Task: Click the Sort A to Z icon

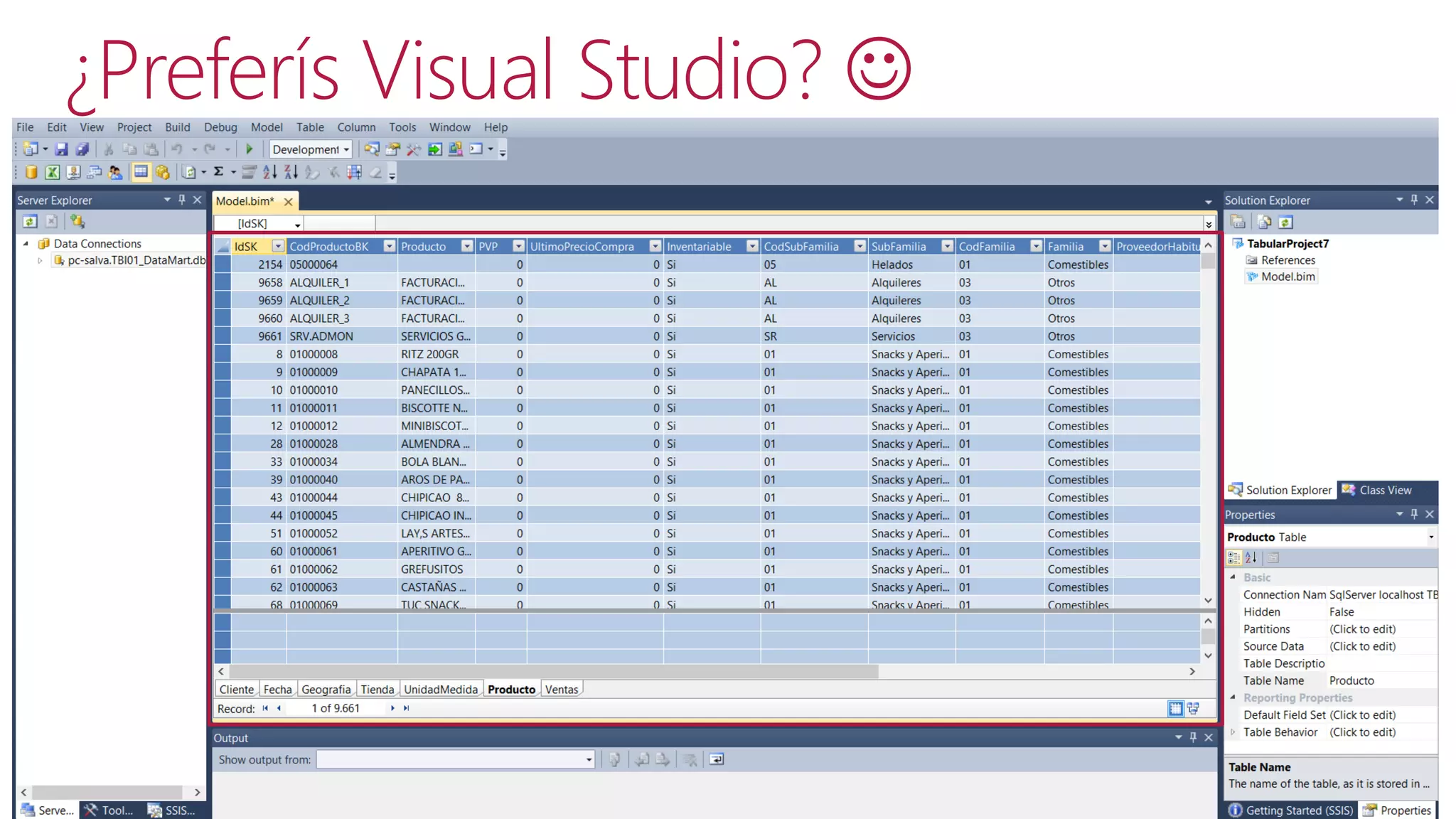Action: pos(269,172)
